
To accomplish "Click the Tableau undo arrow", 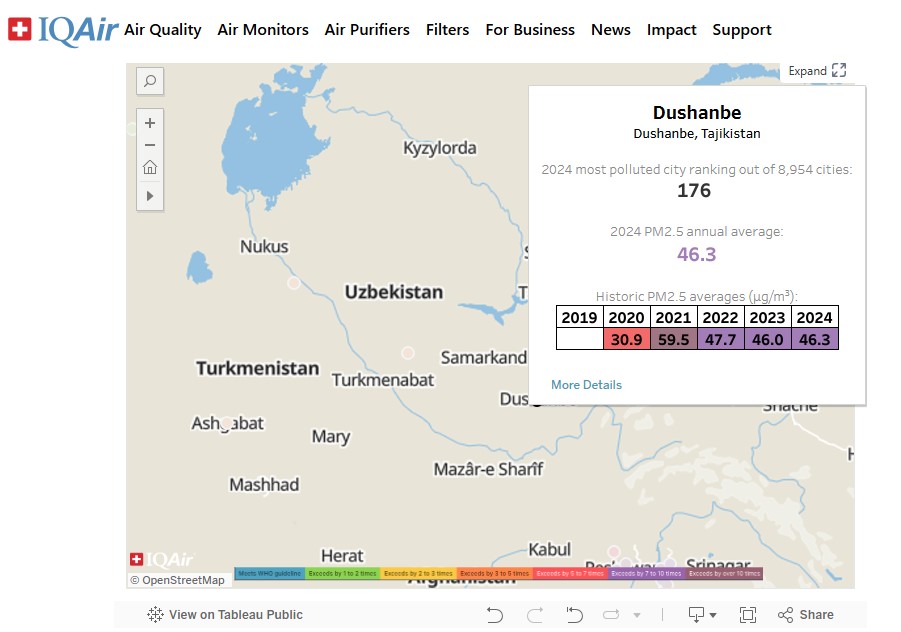I will [x=494, y=615].
